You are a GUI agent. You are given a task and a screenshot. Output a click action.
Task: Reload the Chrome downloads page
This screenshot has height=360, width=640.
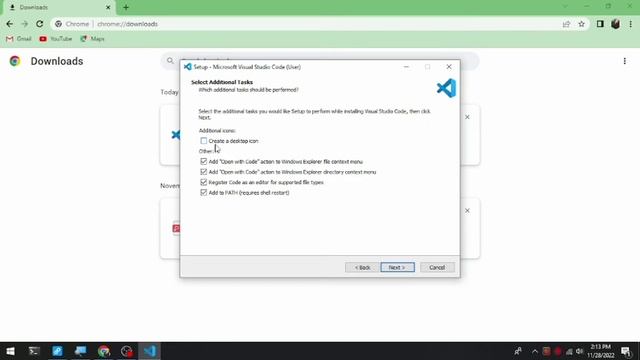[40, 24]
